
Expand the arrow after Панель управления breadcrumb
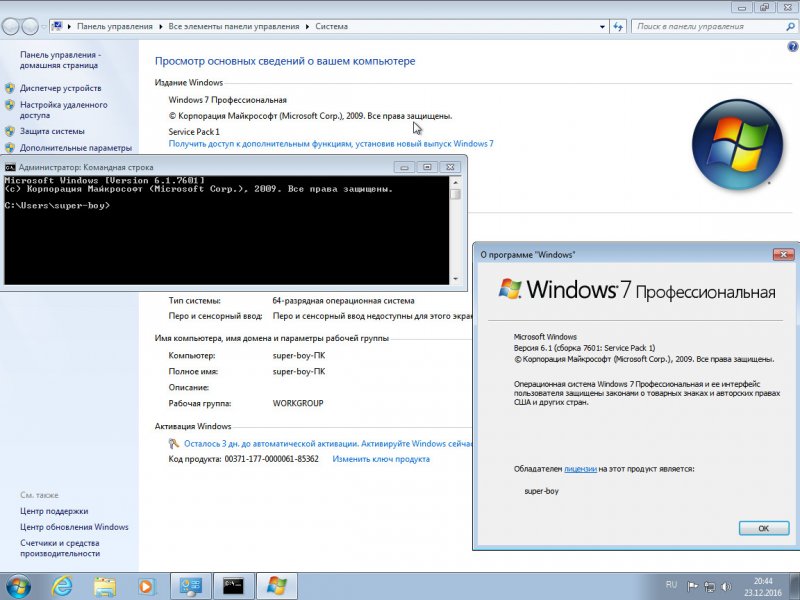pyautogui.click(x=161, y=27)
